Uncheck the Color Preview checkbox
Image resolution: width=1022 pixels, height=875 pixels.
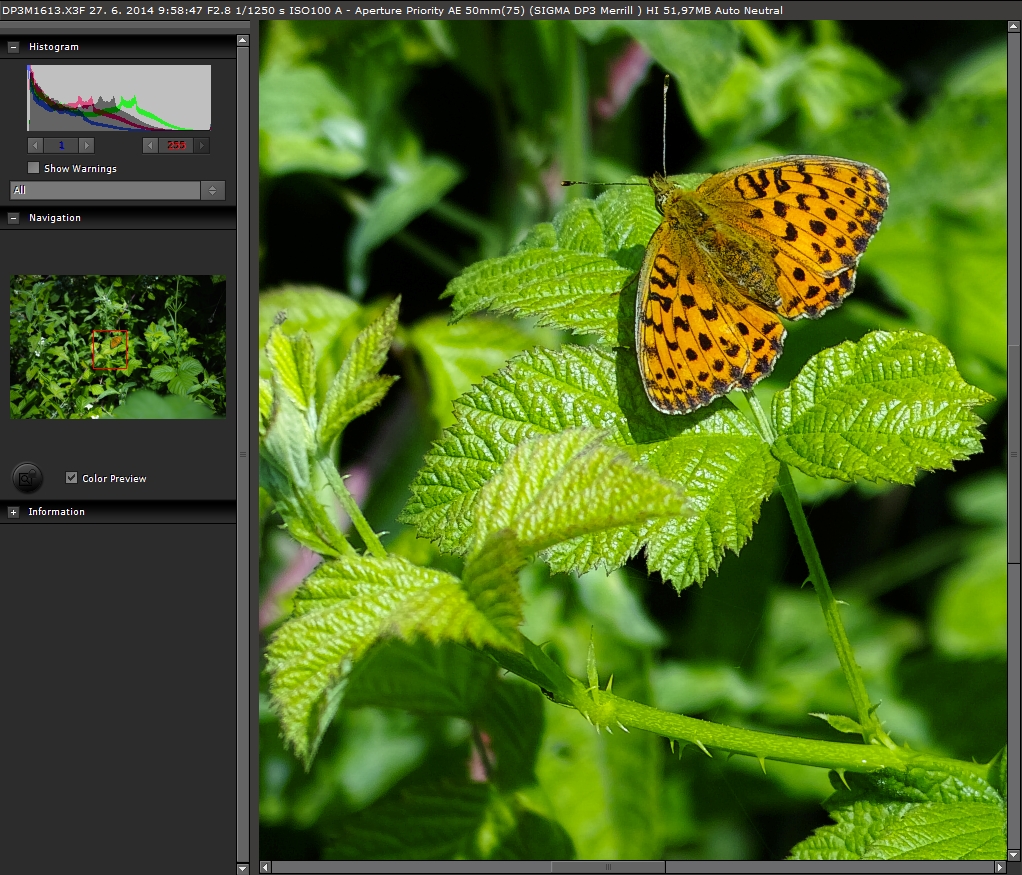coord(71,478)
